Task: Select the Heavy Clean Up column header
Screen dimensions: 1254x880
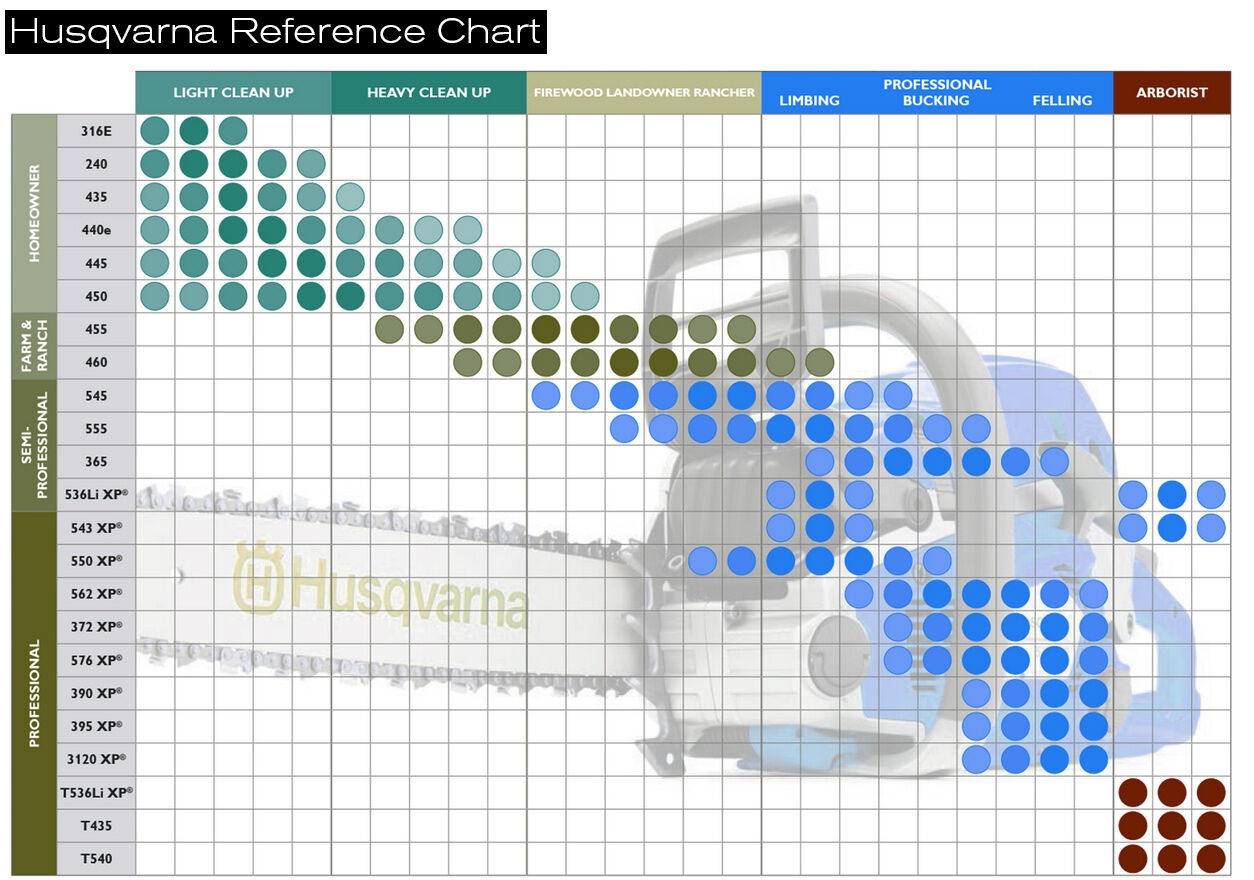Action: pos(428,92)
